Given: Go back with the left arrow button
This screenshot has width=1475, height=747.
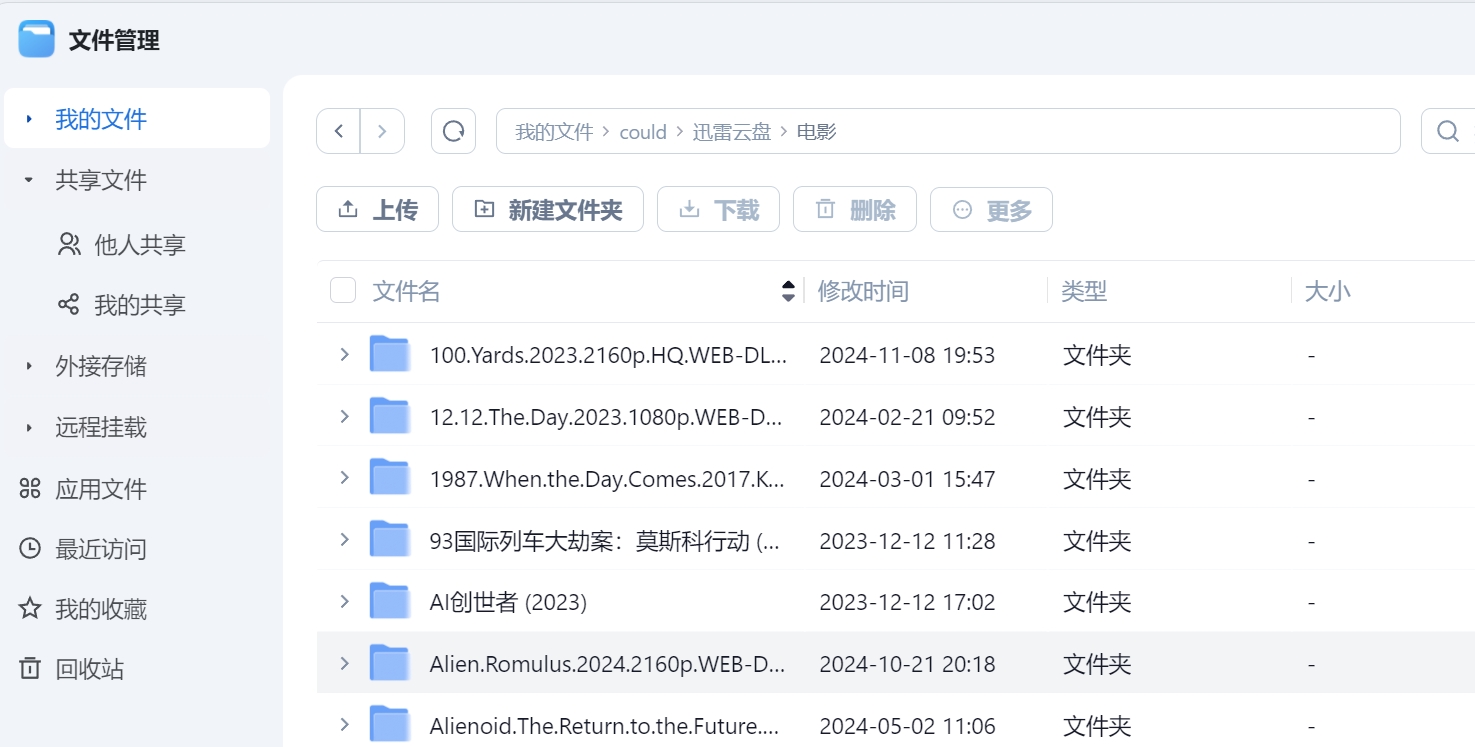Looking at the screenshot, I should [x=339, y=131].
